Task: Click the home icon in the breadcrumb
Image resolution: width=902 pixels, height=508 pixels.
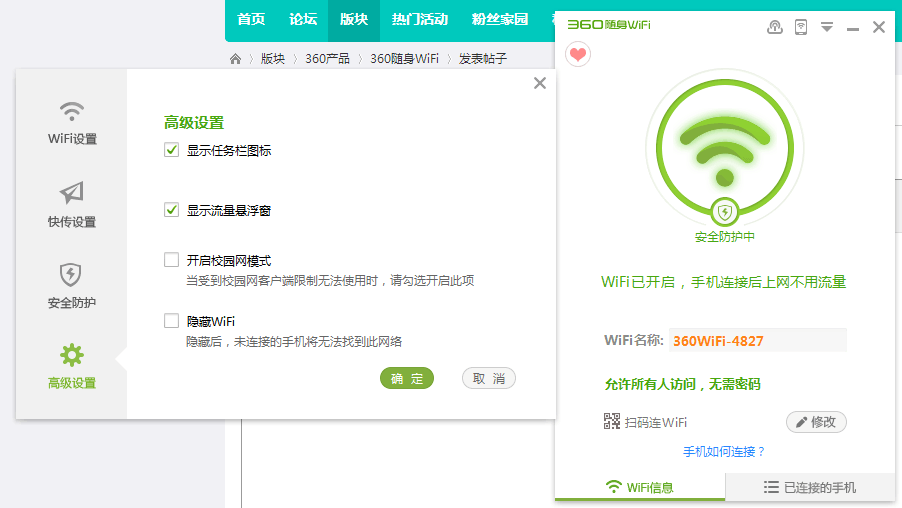Action: pyautogui.click(x=235, y=59)
